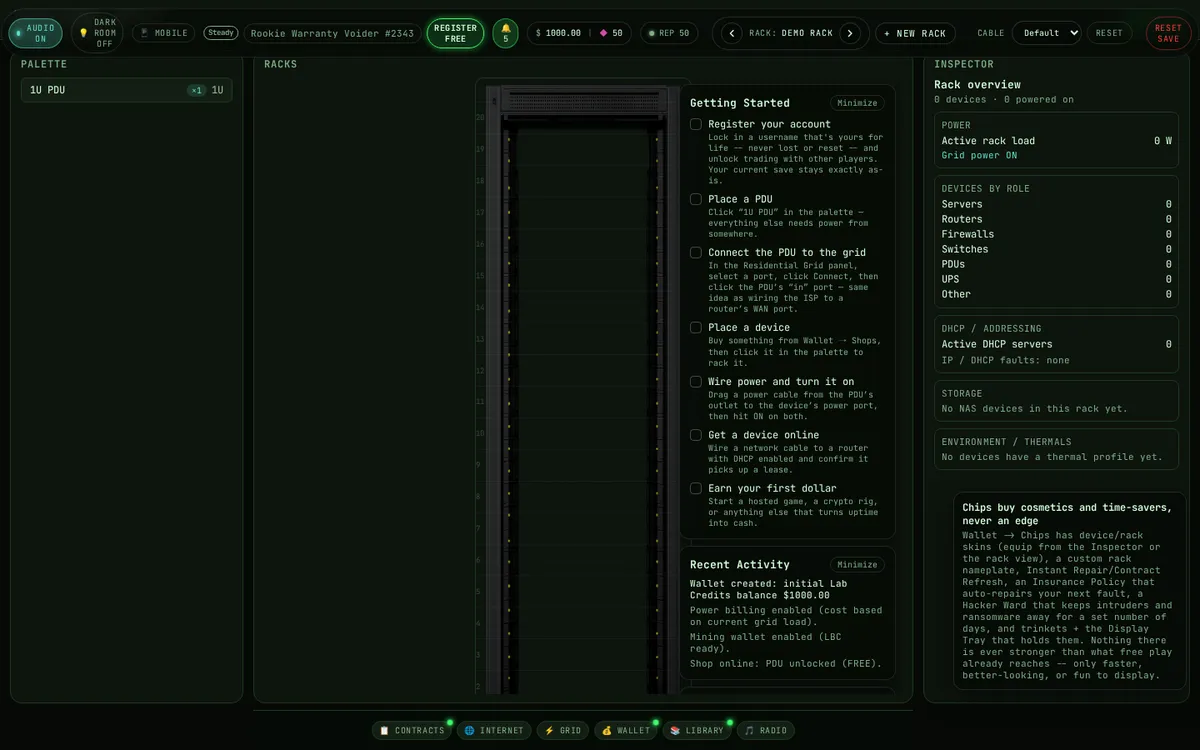Open the Grid tab
Screen dimensions: 1200x750
point(563,731)
